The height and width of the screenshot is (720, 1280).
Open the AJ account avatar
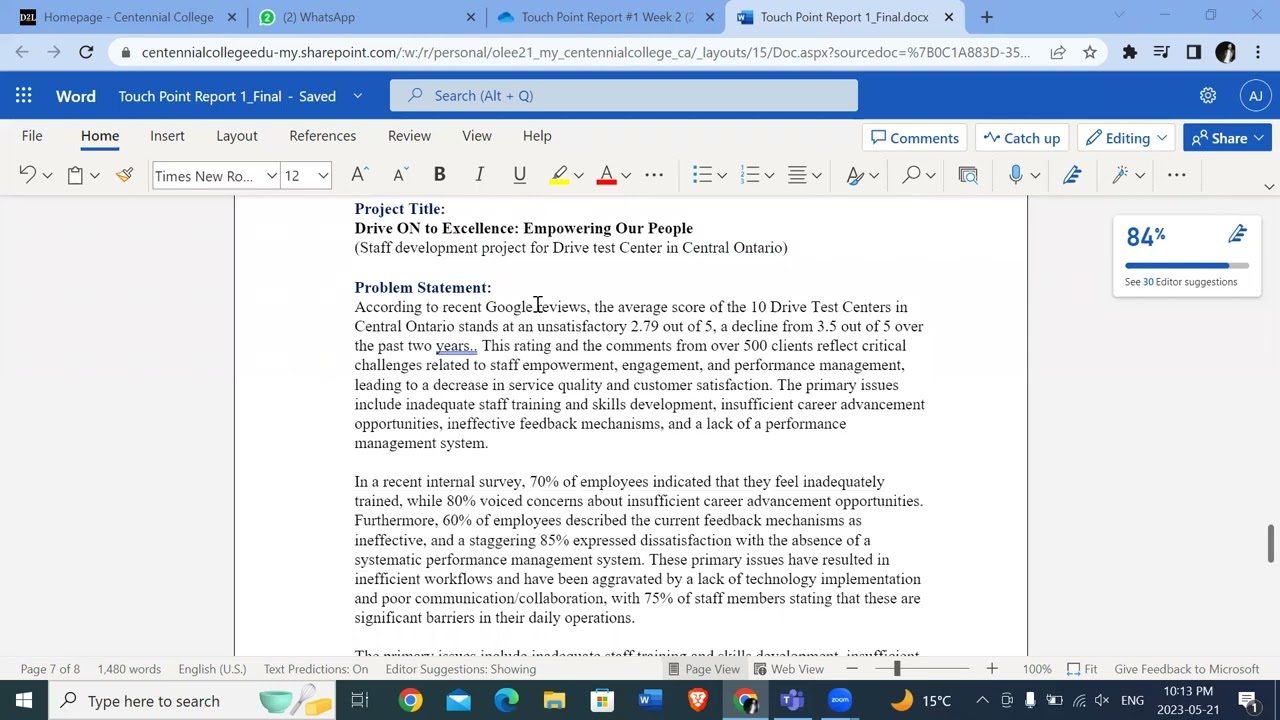pos(1256,96)
